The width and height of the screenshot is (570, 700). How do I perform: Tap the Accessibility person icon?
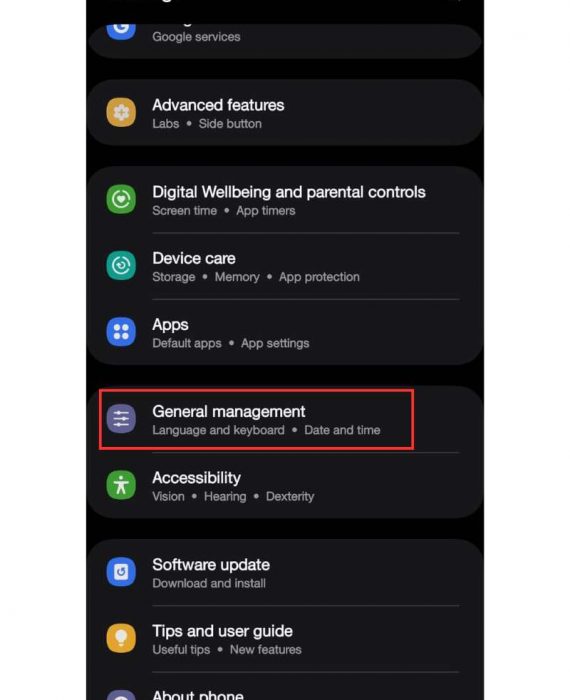[121, 485]
